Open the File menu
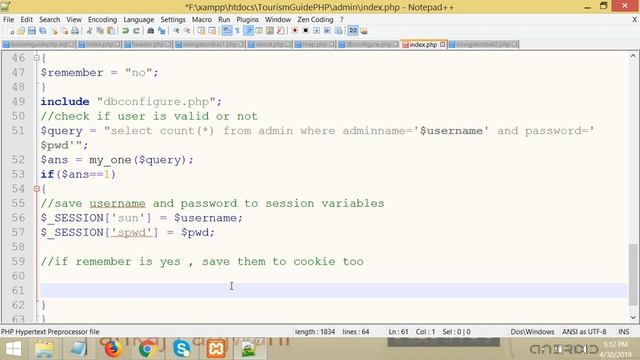The image size is (640, 360). (8, 20)
